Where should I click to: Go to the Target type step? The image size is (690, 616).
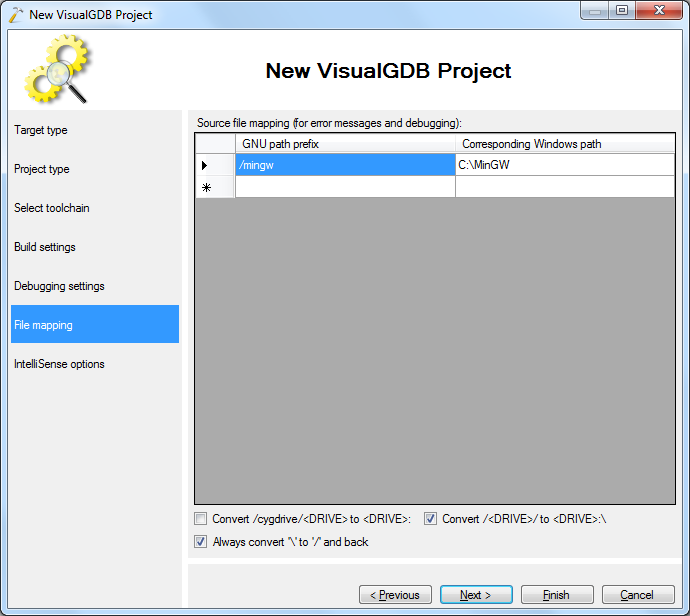pos(95,130)
